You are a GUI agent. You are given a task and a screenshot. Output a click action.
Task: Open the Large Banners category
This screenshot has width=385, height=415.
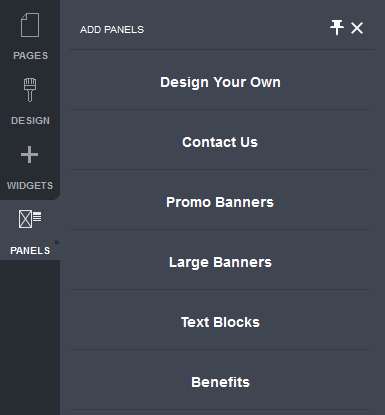220,262
